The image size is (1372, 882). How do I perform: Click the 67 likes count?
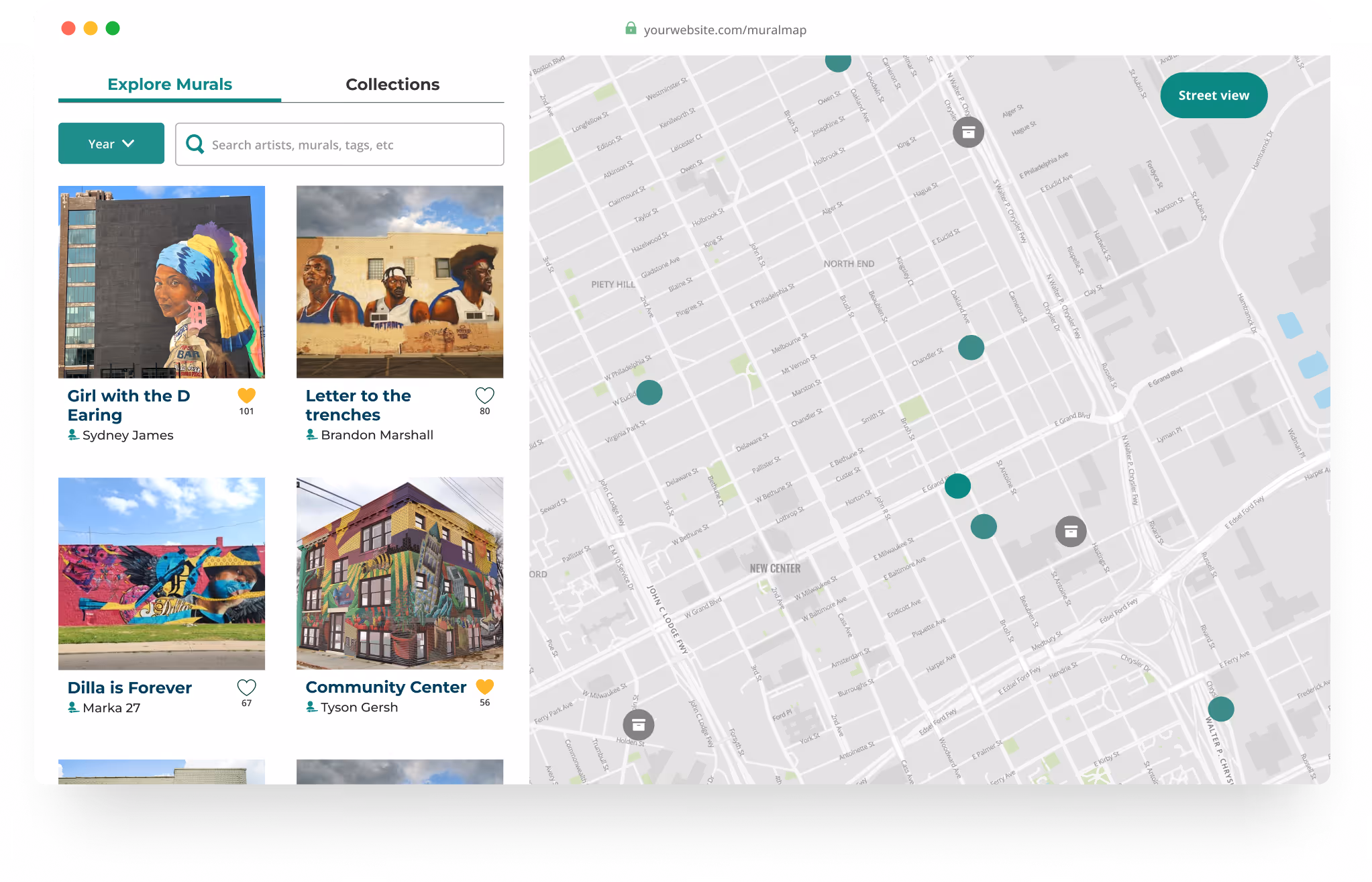click(247, 703)
